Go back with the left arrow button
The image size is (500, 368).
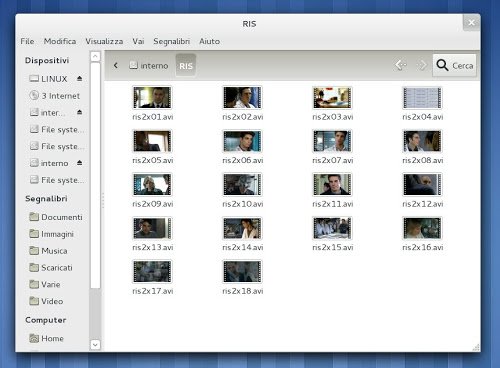click(x=401, y=65)
